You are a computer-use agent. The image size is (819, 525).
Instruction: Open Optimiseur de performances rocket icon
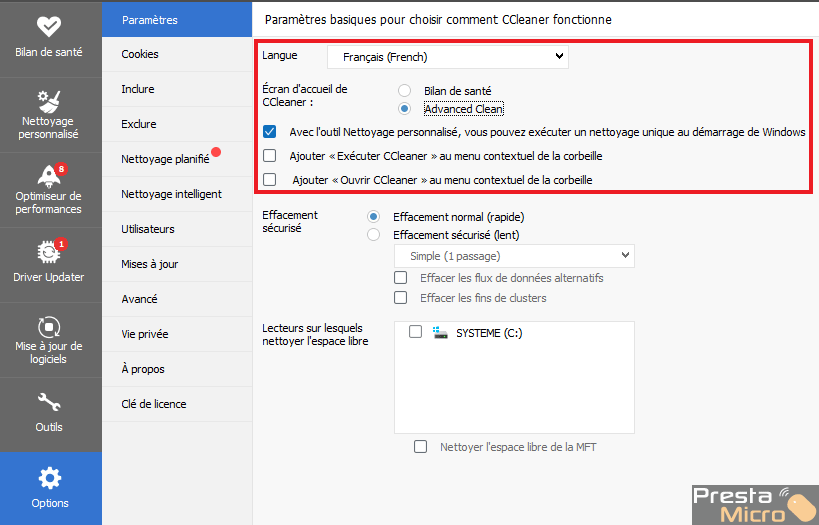49,177
